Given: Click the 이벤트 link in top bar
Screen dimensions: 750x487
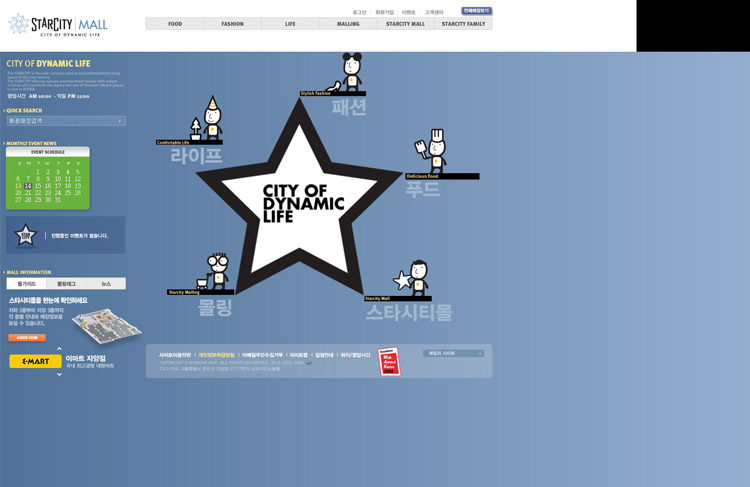Looking at the screenshot, I should (408, 12).
